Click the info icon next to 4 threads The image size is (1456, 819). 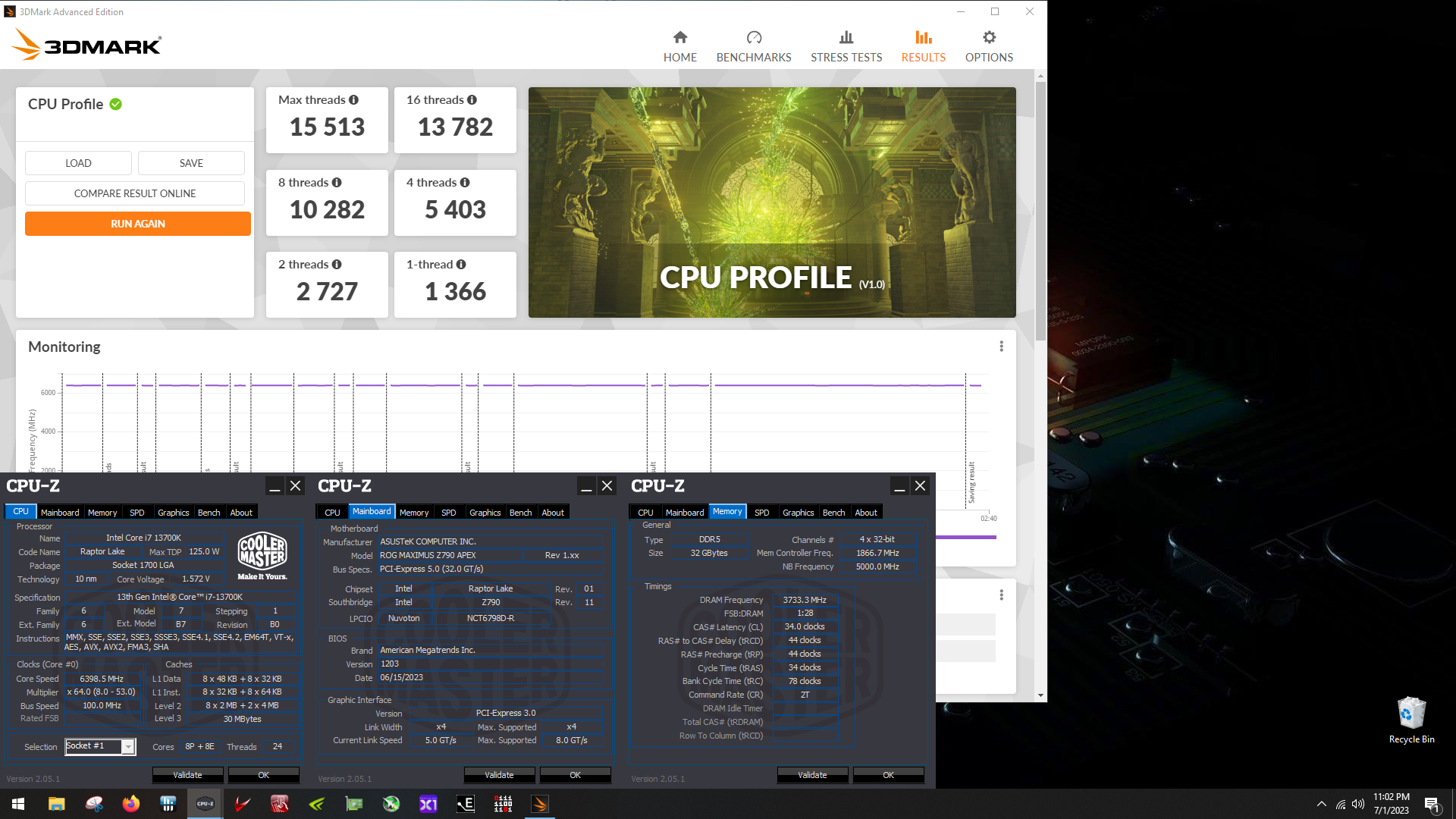[465, 183]
